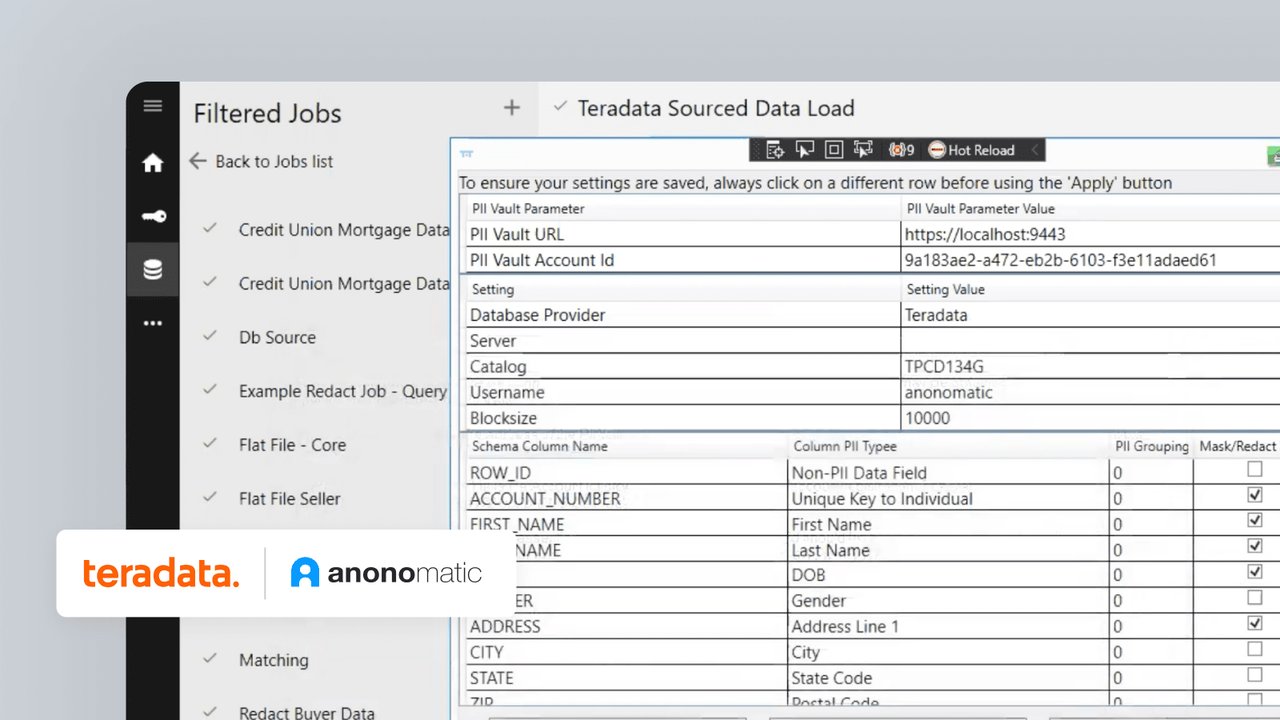1280x720 pixels.
Task: Open the key icon section in sidebar
Action: click(152, 216)
